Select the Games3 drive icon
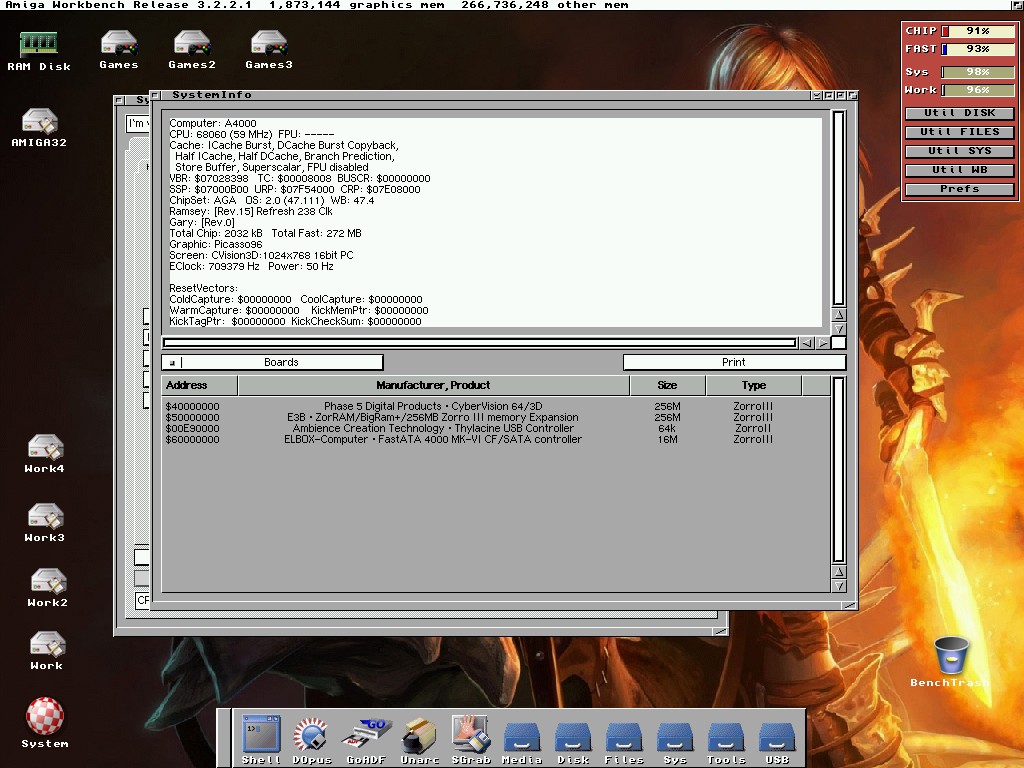Image resolution: width=1024 pixels, height=768 pixels. point(268,50)
